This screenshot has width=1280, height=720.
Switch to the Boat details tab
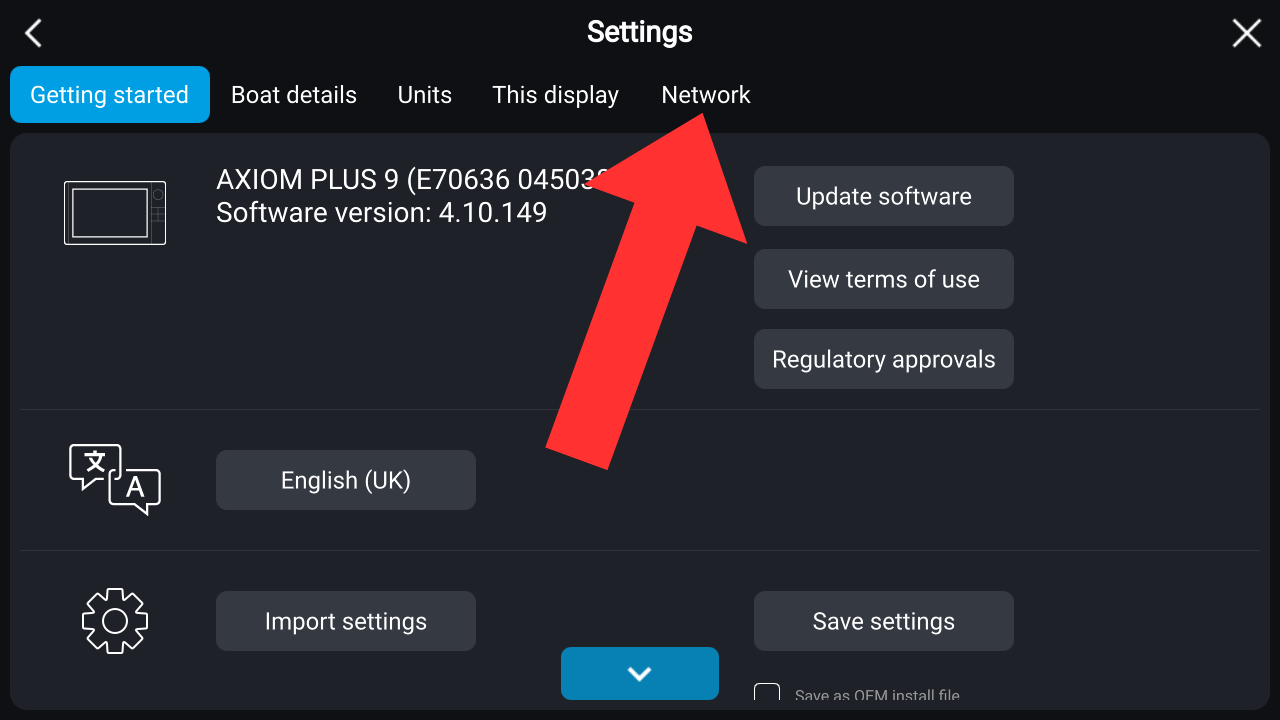[294, 95]
